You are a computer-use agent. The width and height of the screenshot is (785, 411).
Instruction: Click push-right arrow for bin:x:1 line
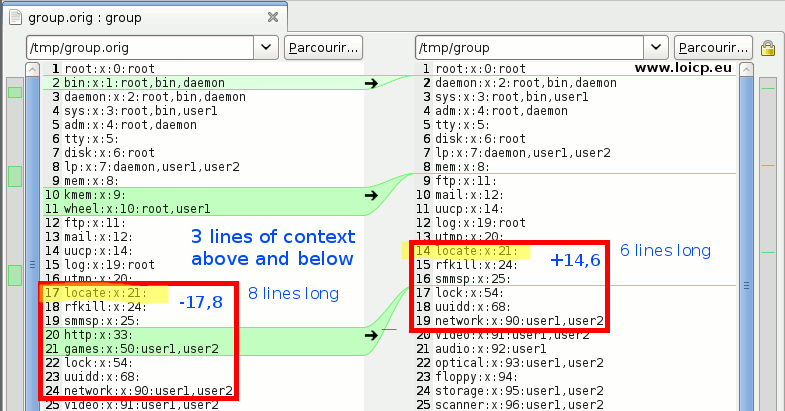(x=371, y=84)
